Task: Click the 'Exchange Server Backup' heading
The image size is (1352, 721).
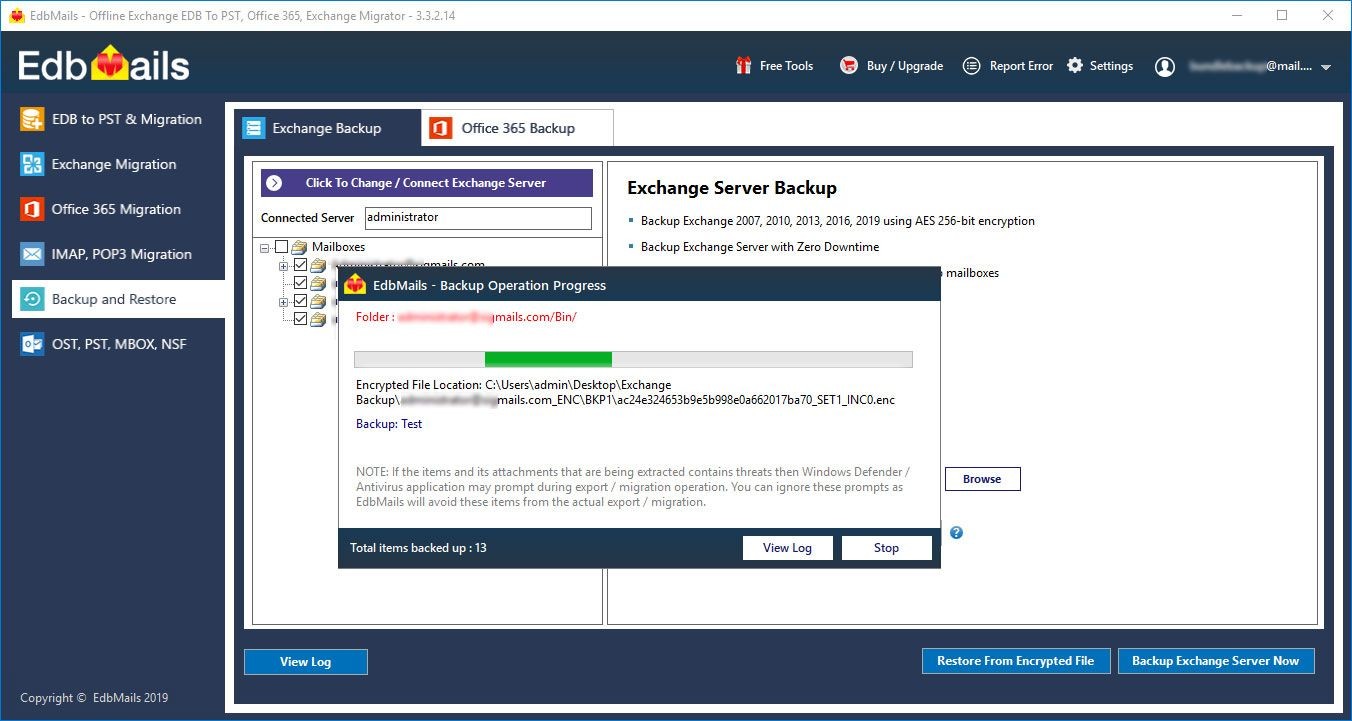Action: tap(732, 188)
